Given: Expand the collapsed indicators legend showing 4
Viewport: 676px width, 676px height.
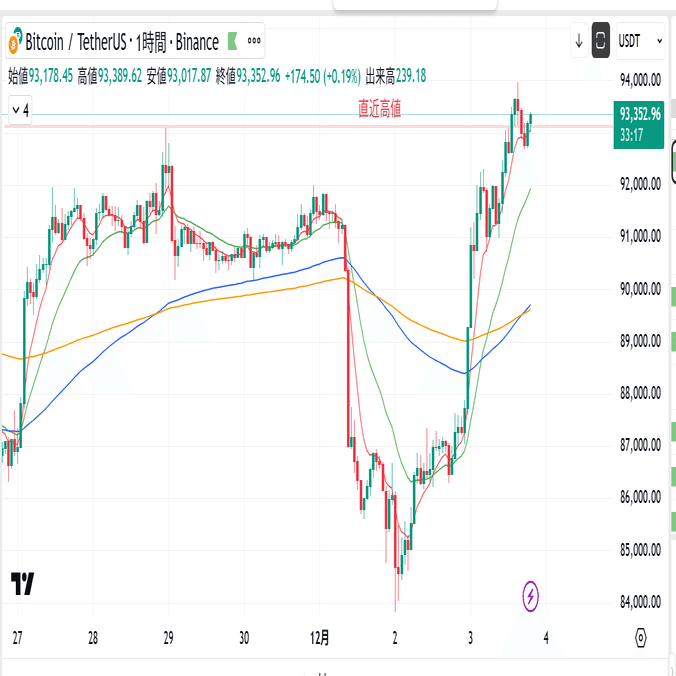Looking at the screenshot, I should point(20,110).
